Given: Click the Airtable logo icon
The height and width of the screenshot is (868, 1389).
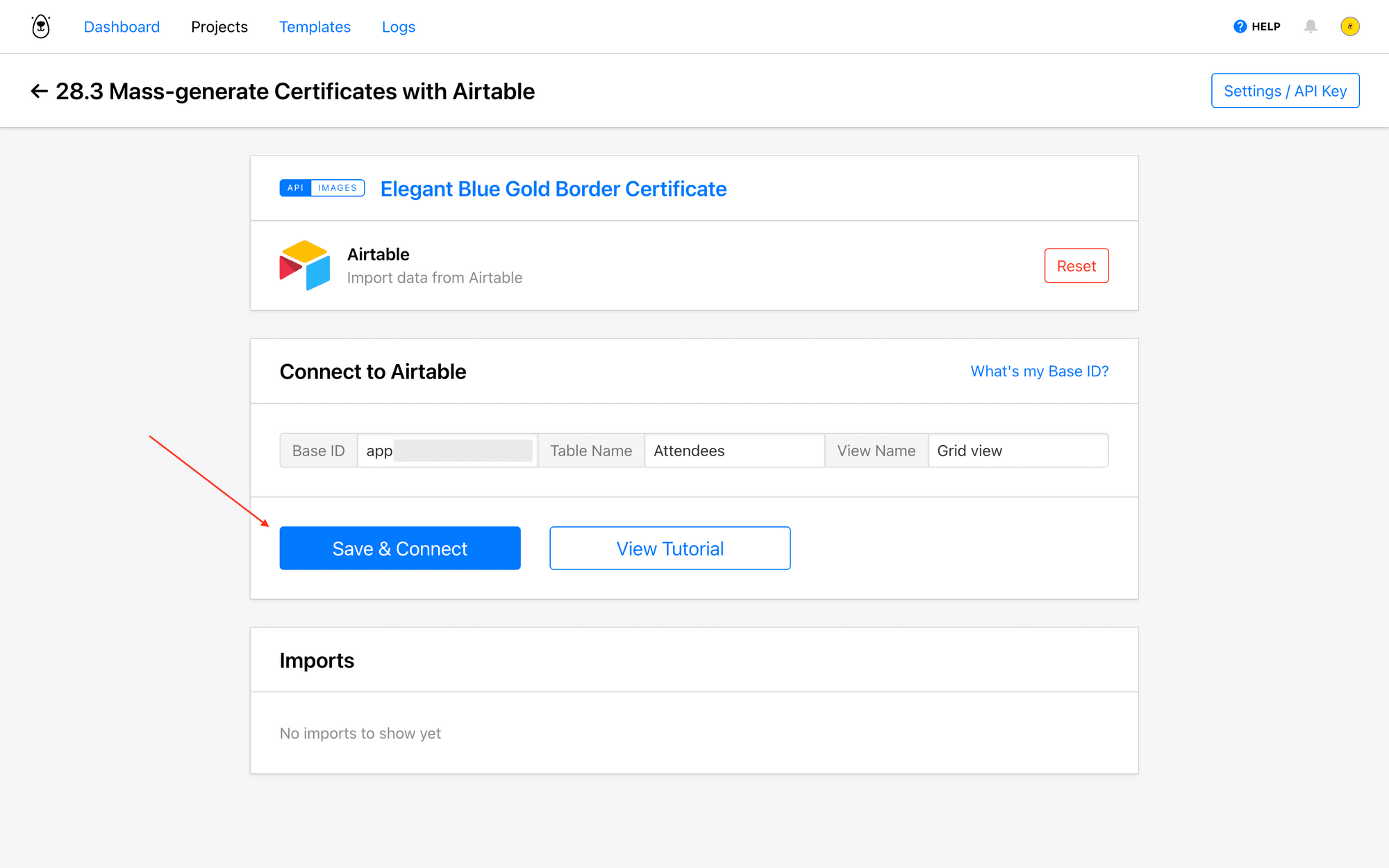Looking at the screenshot, I should click(x=305, y=265).
